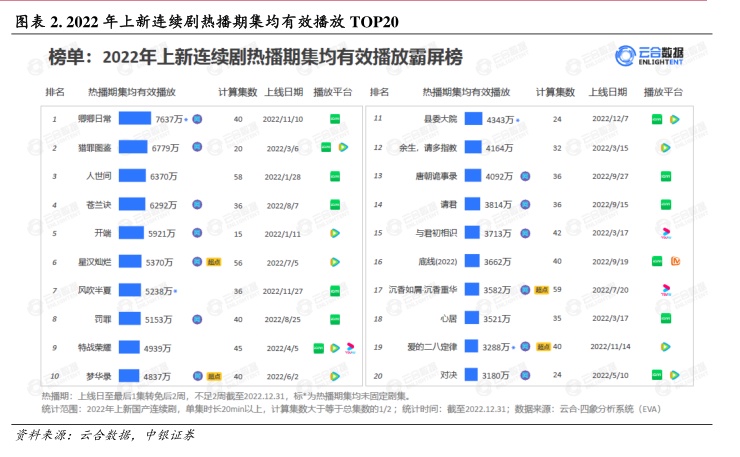
Task: Click the 超点 badge in the 星汉灿烂 row
Action: pyautogui.click(x=212, y=262)
